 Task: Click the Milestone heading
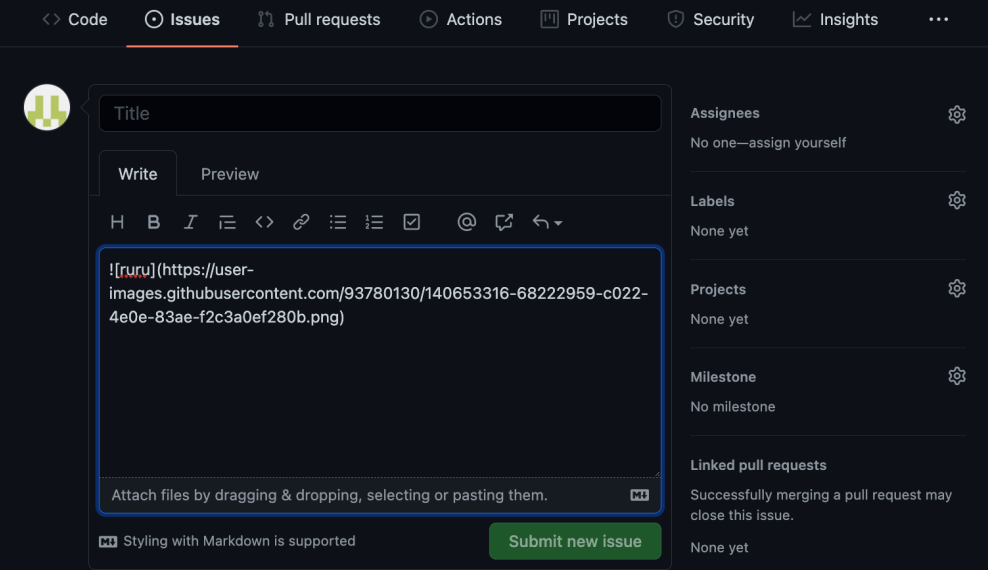coord(723,377)
